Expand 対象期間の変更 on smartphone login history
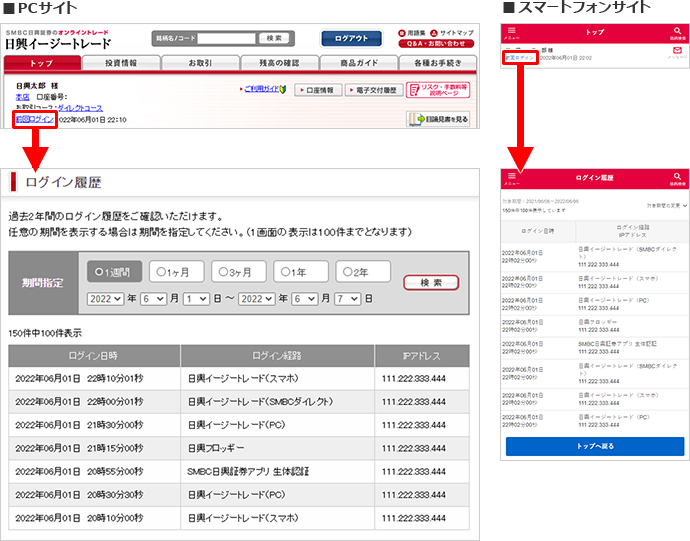This screenshot has width=690, height=541. 666,205
